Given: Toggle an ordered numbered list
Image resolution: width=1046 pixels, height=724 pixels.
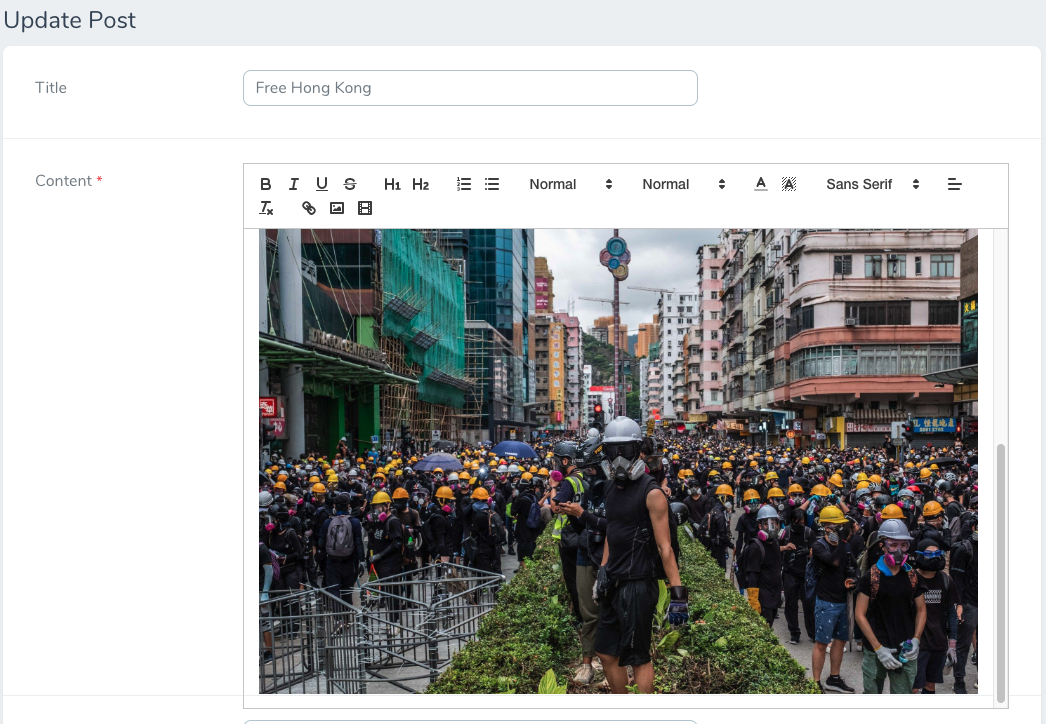Looking at the screenshot, I should coord(463,183).
